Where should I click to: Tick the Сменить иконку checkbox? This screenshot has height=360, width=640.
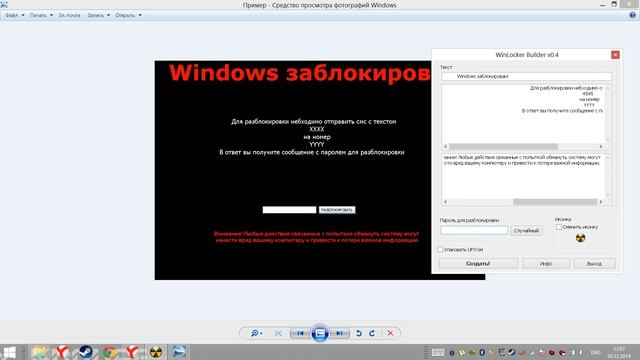click(559, 227)
